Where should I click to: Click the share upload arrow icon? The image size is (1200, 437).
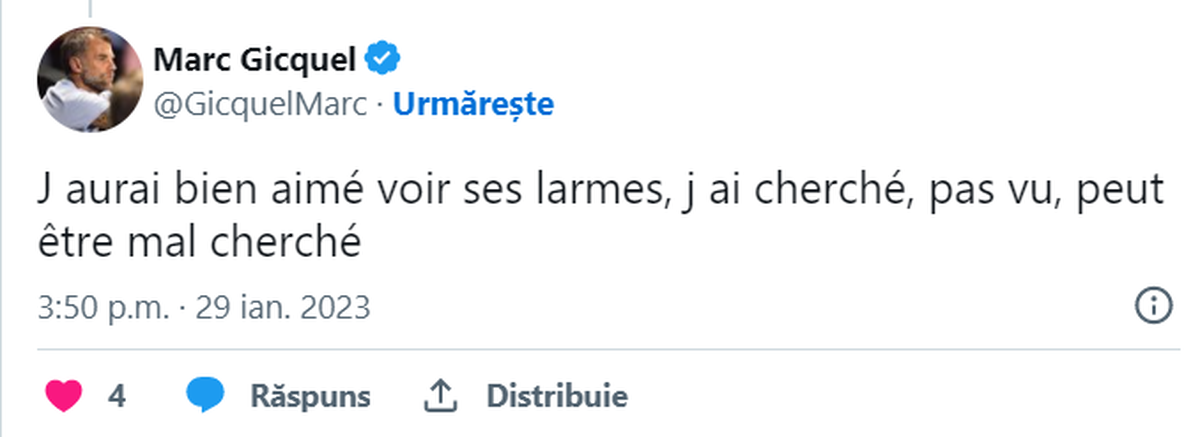[440, 397]
